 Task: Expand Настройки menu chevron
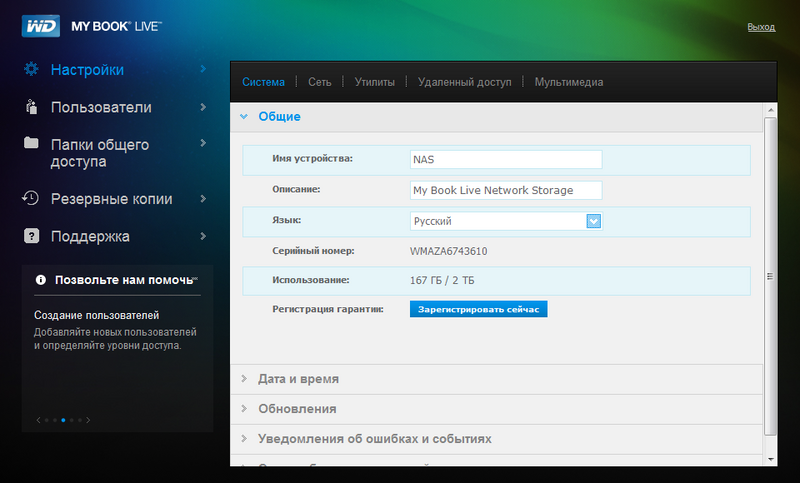click(203, 69)
